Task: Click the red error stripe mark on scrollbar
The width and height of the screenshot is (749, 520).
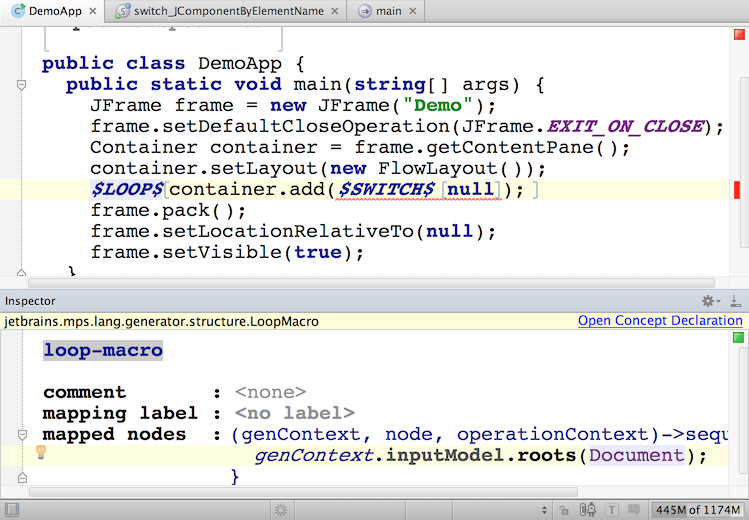Action: click(x=738, y=190)
